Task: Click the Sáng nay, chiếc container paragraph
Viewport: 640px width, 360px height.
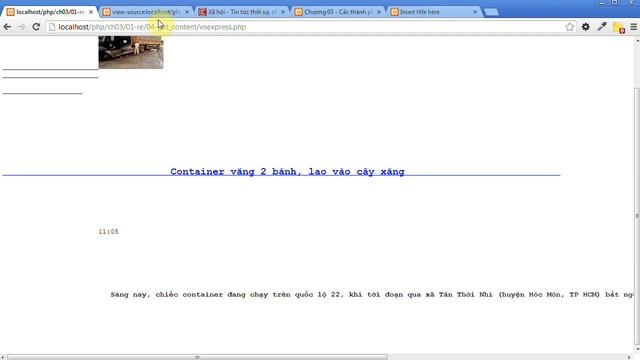Action: [371, 294]
